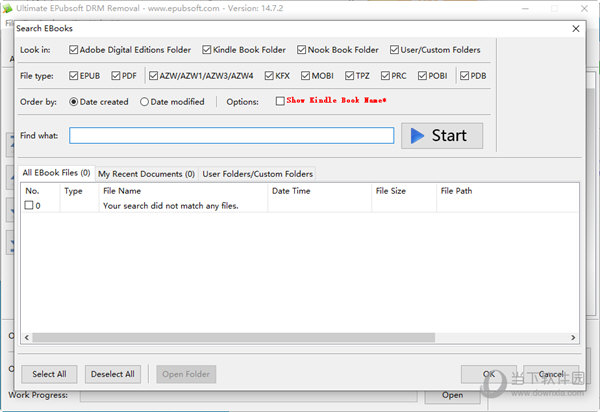Uncheck the EPUB file type
Image resolution: width=600 pixels, height=412 pixels.
73,76
